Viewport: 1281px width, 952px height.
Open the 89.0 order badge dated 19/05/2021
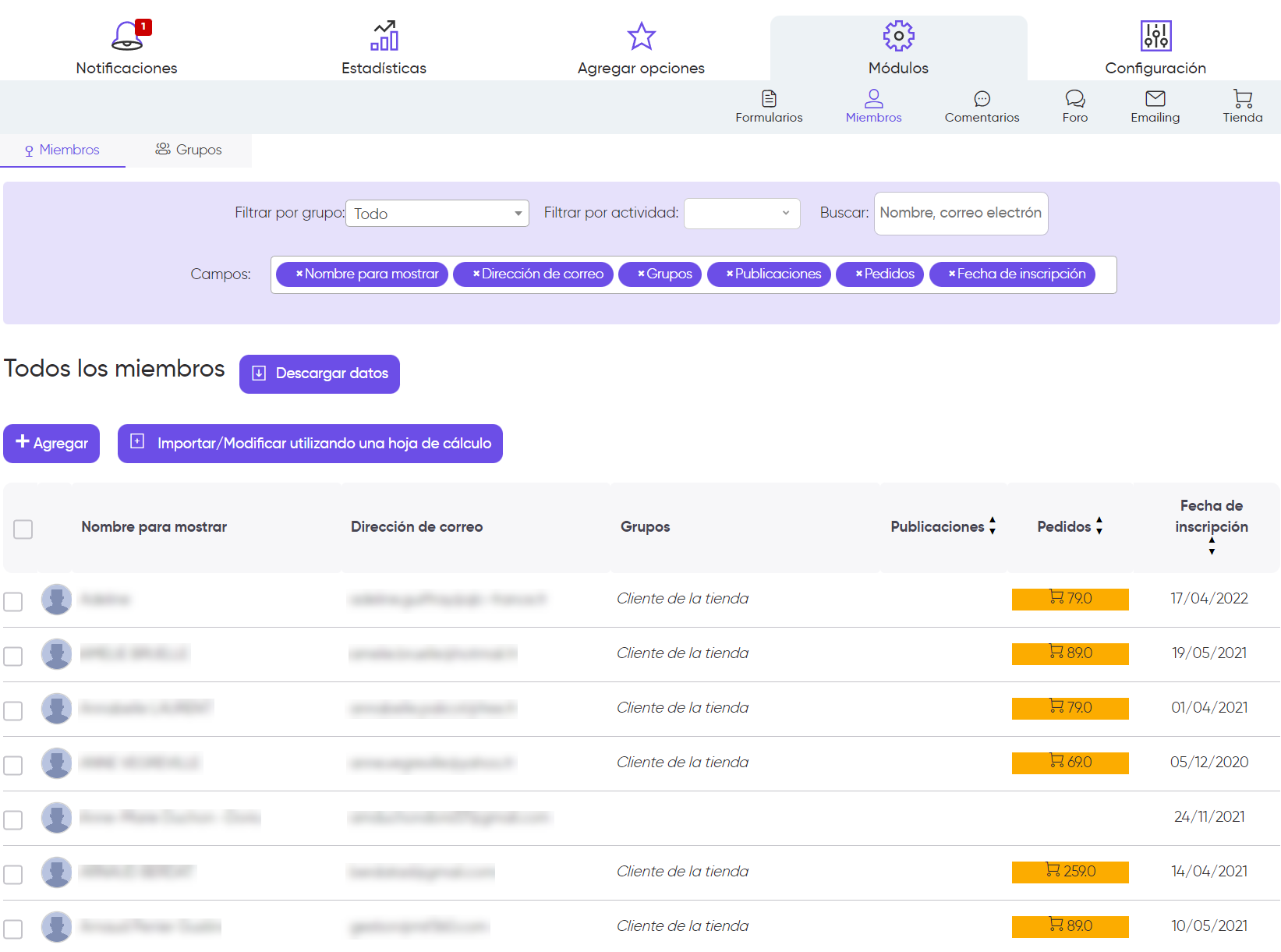[1070, 653]
